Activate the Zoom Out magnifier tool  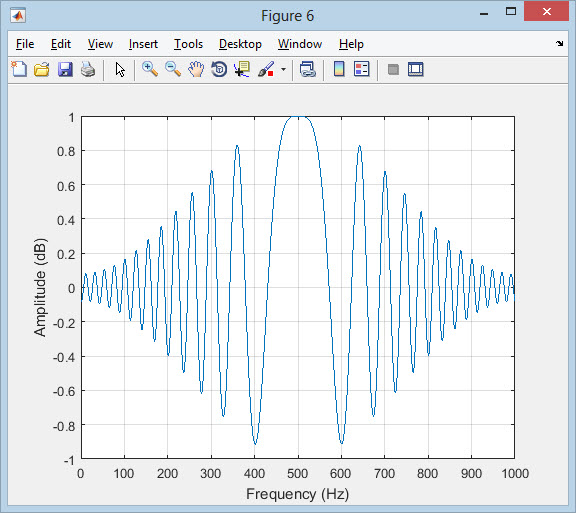pos(173,69)
